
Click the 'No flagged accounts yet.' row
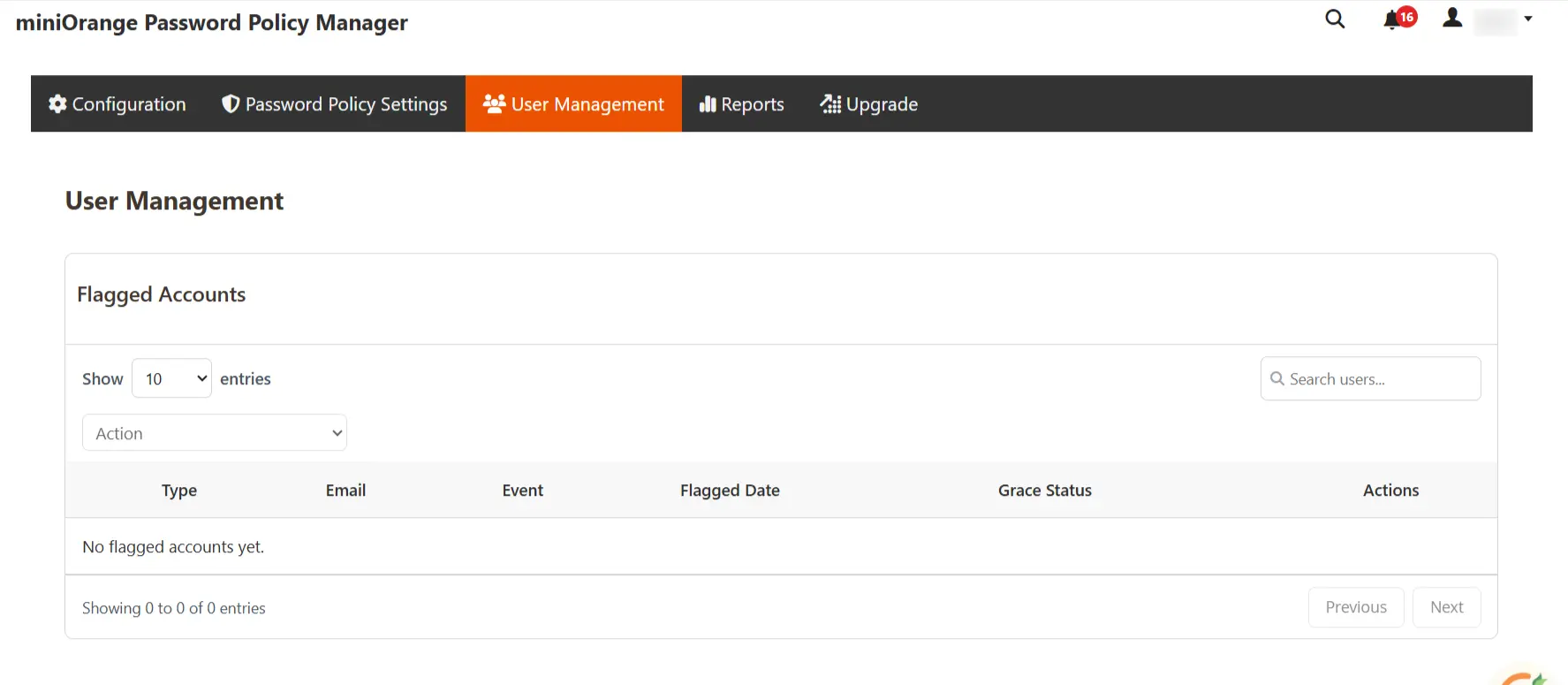[781, 546]
